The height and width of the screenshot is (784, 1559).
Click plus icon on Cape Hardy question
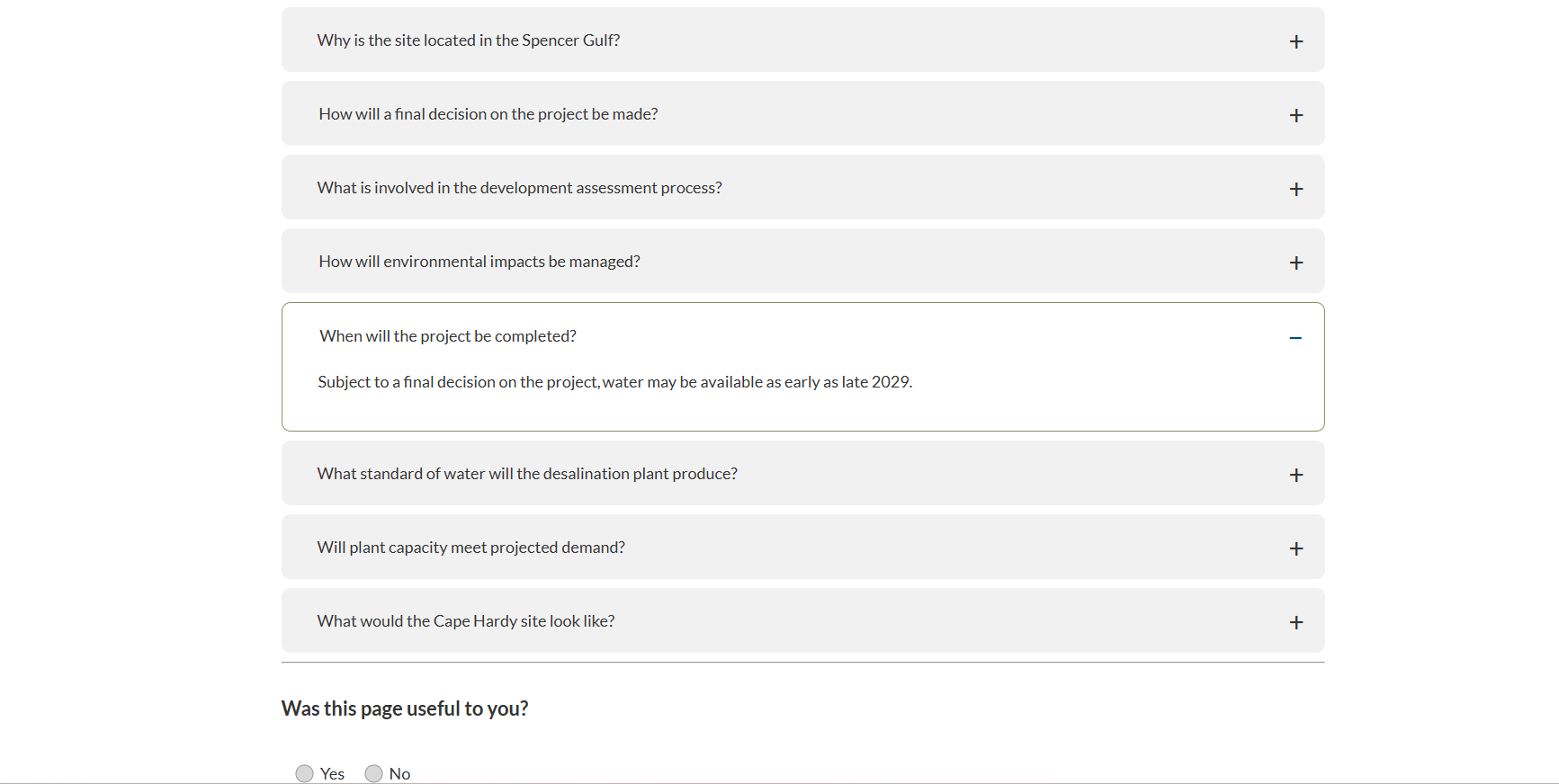pyautogui.click(x=1296, y=621)
